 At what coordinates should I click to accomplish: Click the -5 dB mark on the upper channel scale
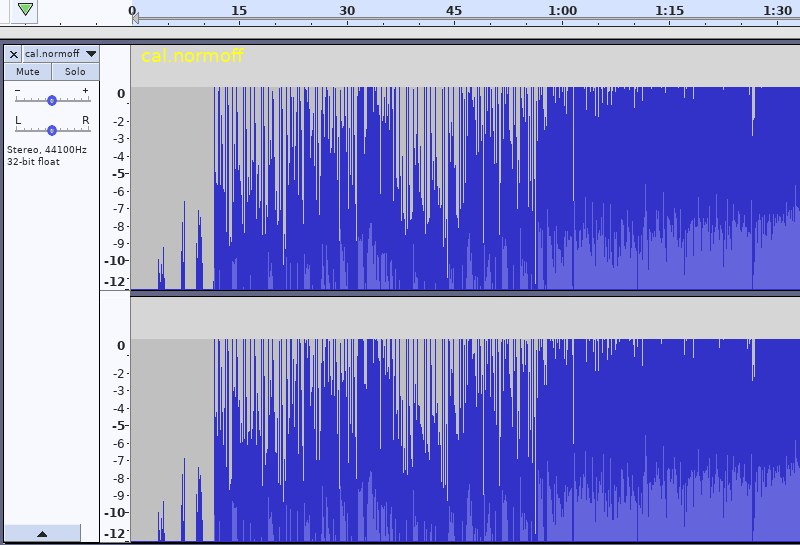118,174
